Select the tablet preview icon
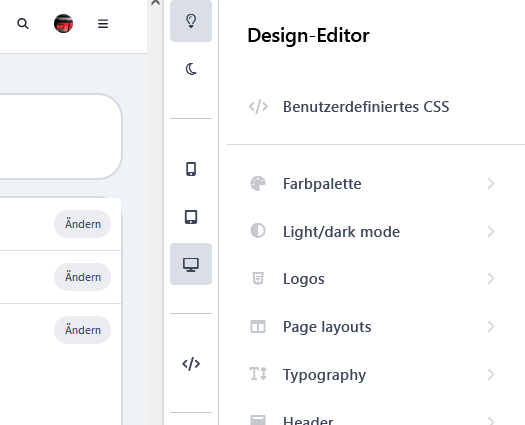Viewport: 525px width, 425px height. tap(191, 217)
